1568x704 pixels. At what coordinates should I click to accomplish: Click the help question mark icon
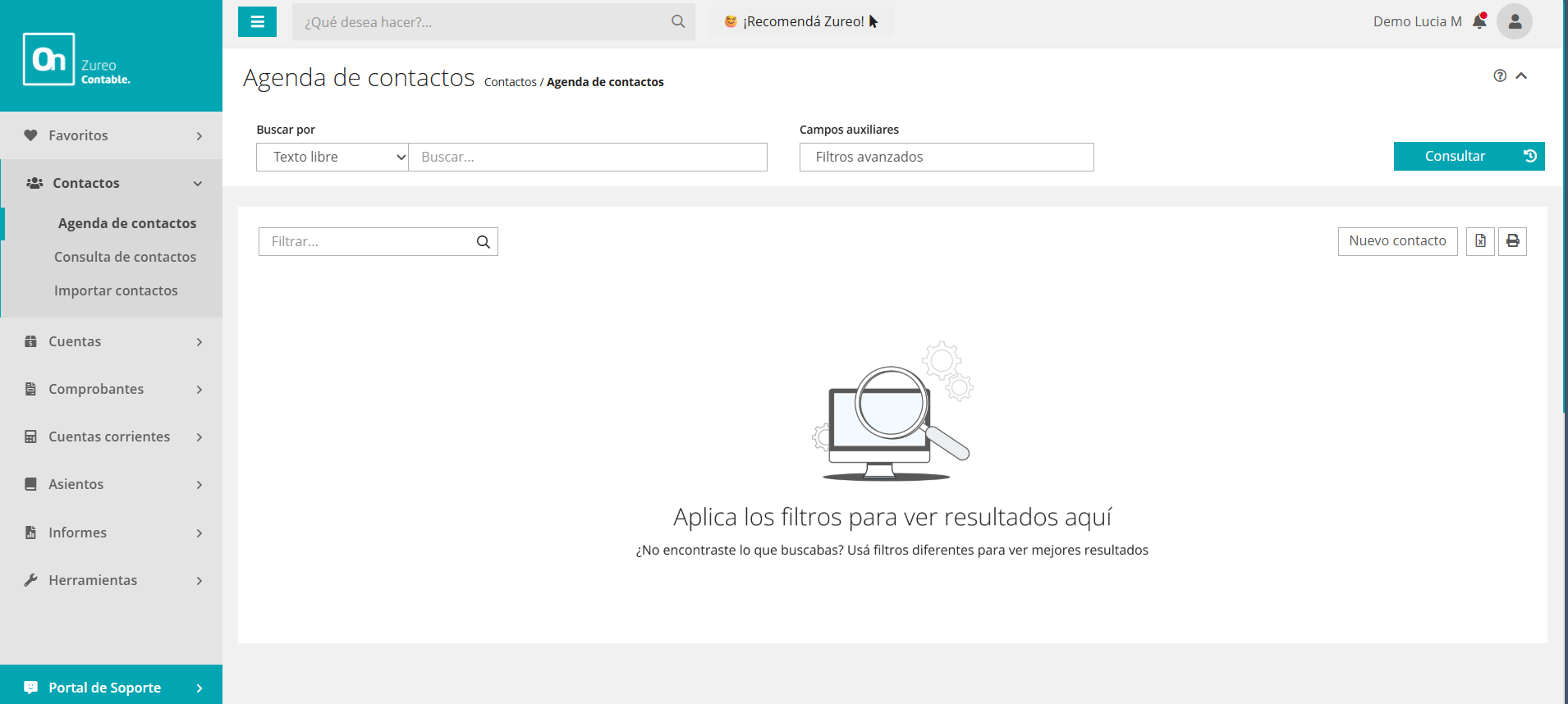point(1500,75)
